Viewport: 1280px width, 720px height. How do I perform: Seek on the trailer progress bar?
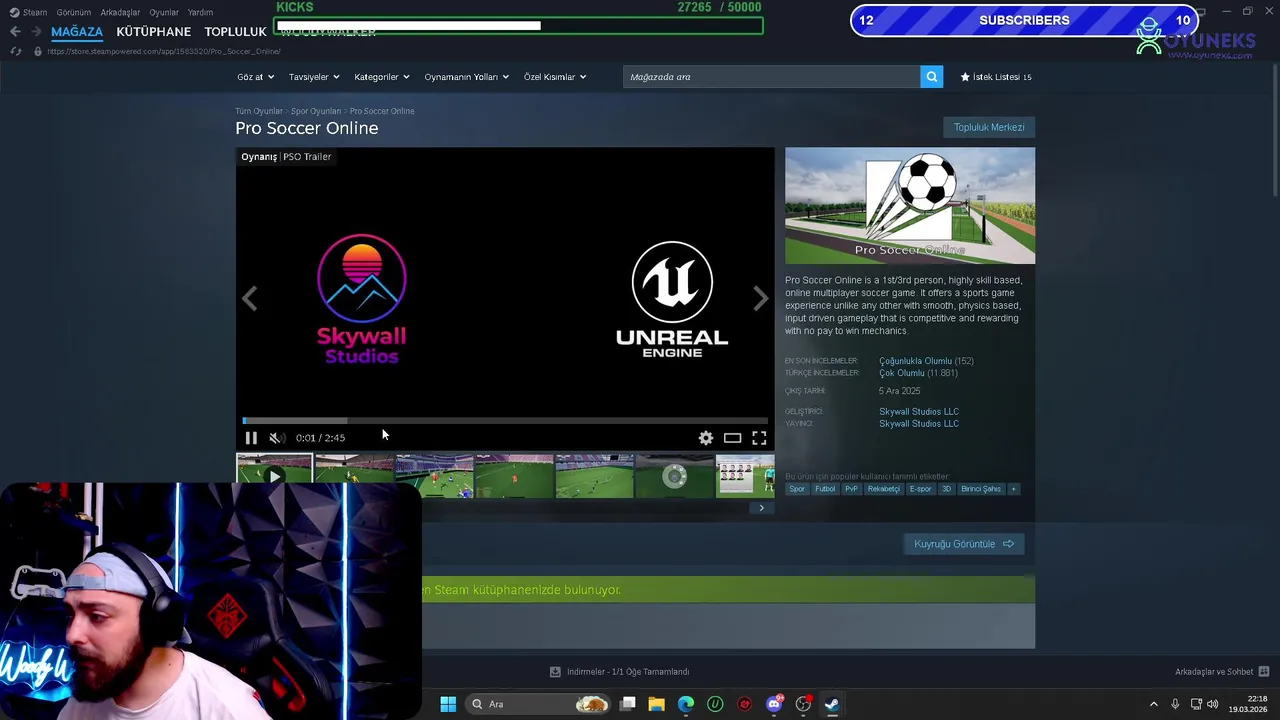pos(505,421)
